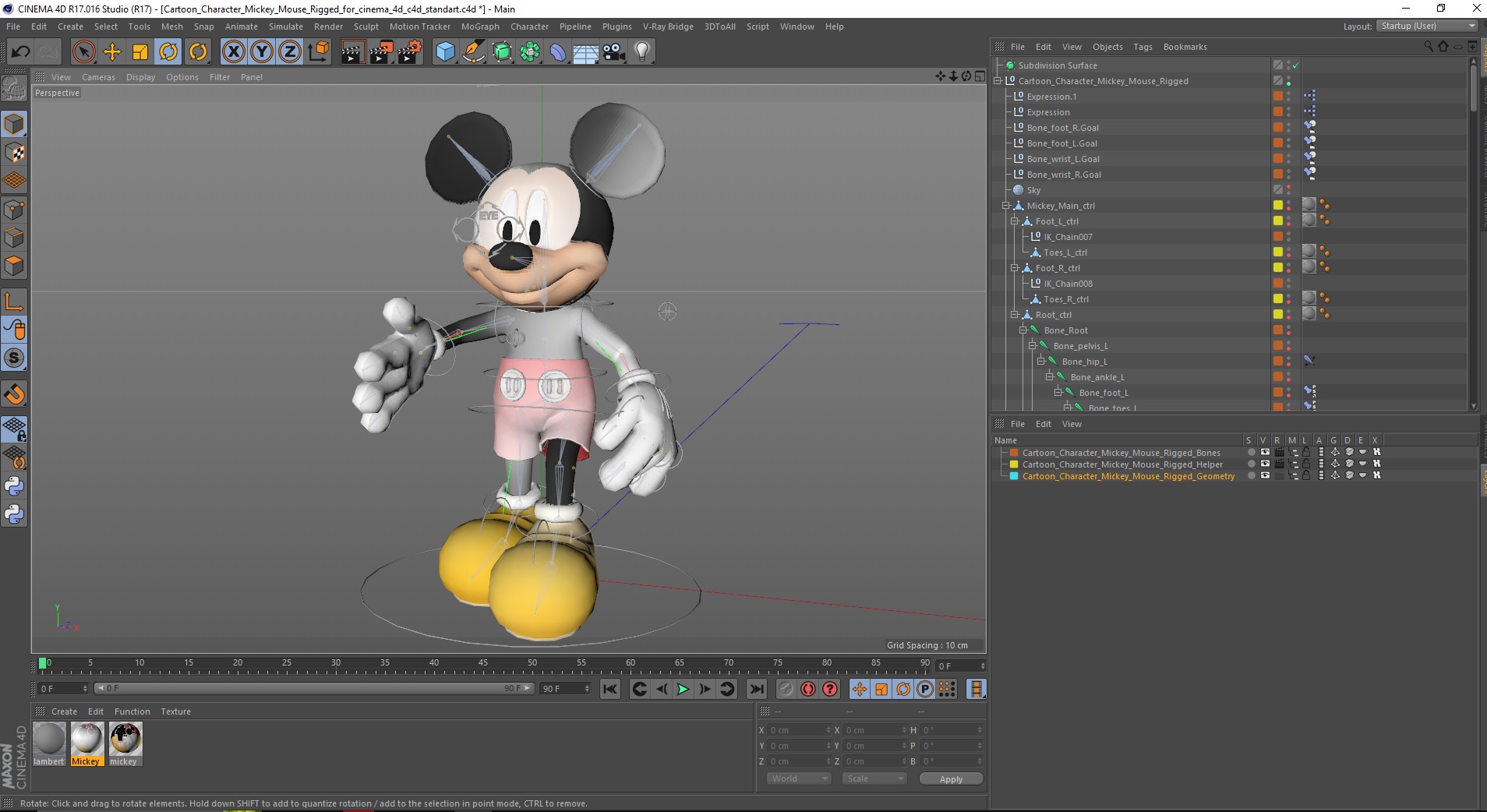Image resolution: width=1487 pixels, height=812 pixels.
Task: Select the Move tool
Action: (112, 52)
